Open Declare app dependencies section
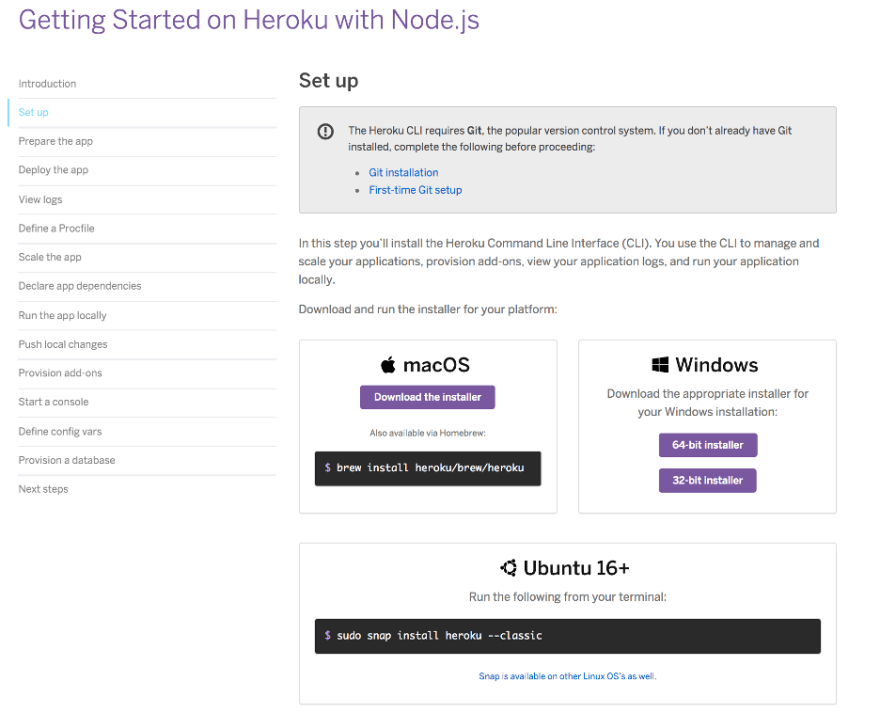The width and height of the screenshot is (880, 713). [80, 286]
